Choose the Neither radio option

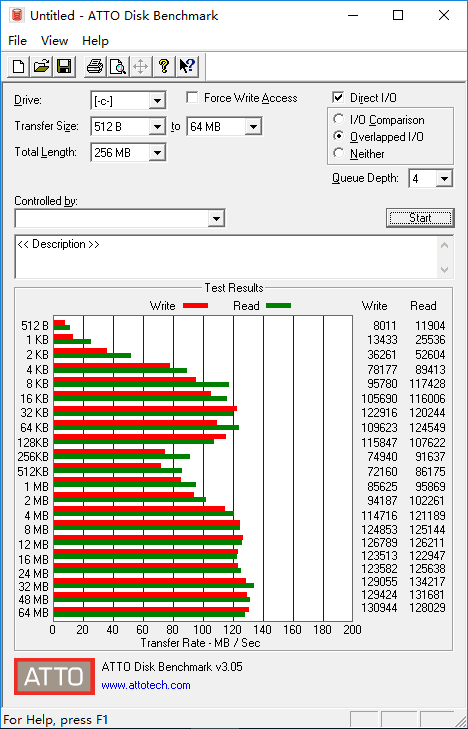[x=339, y=153]
